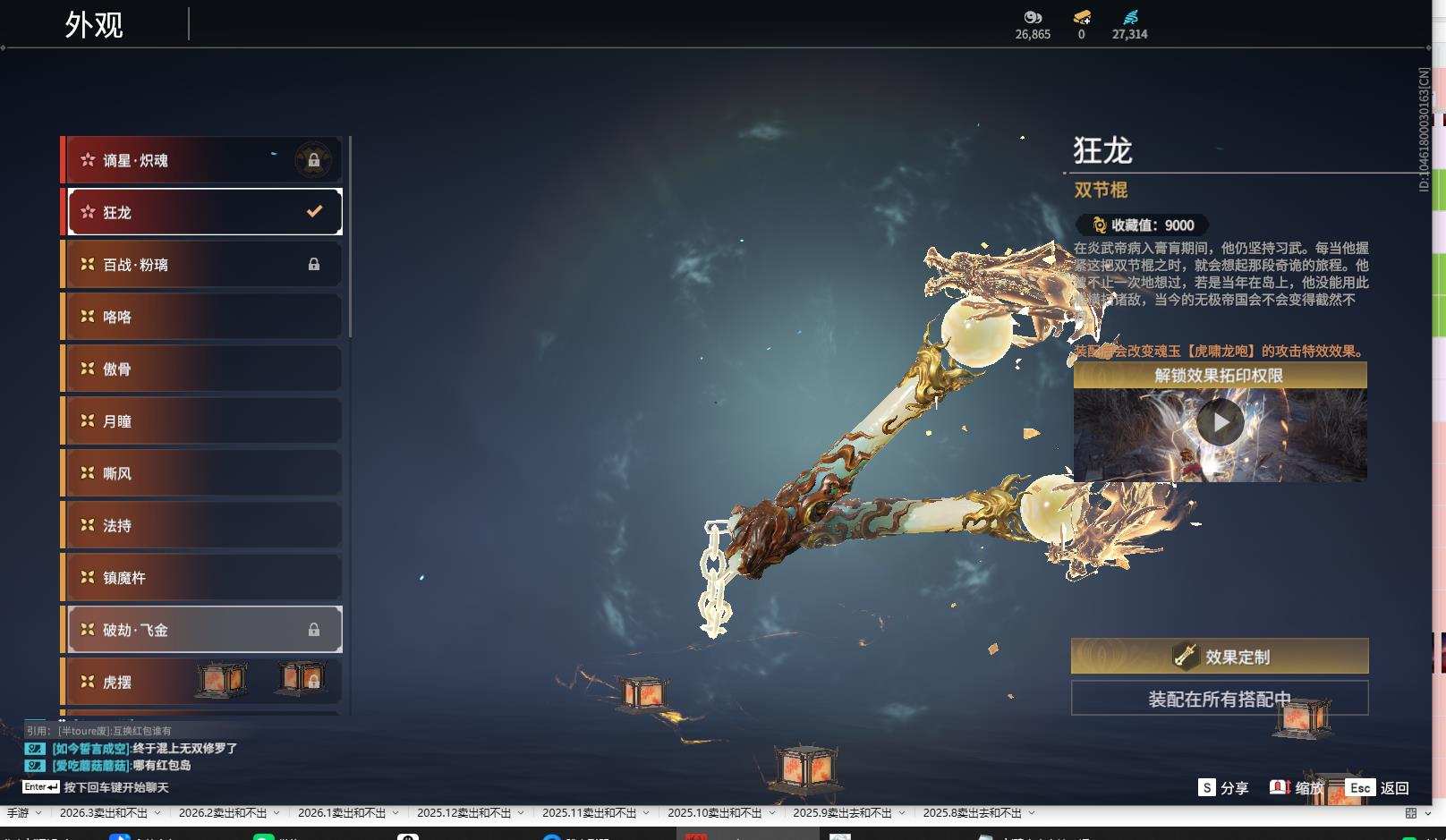Viewport: 1446px width, 840px height.
Task: Toggle the lock on 摘星·炽魂 entry
Action: [x=315, y=159]
